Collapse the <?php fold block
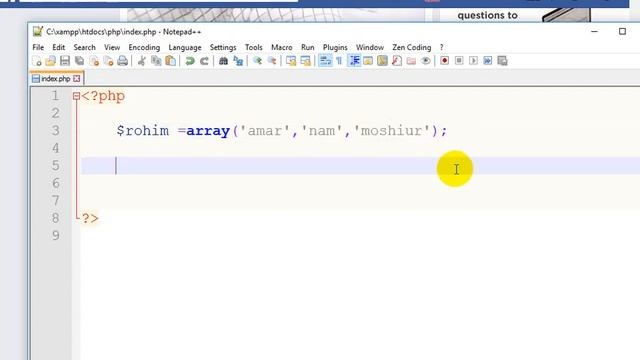Screen dimensions: 640x360 point(76,96)
